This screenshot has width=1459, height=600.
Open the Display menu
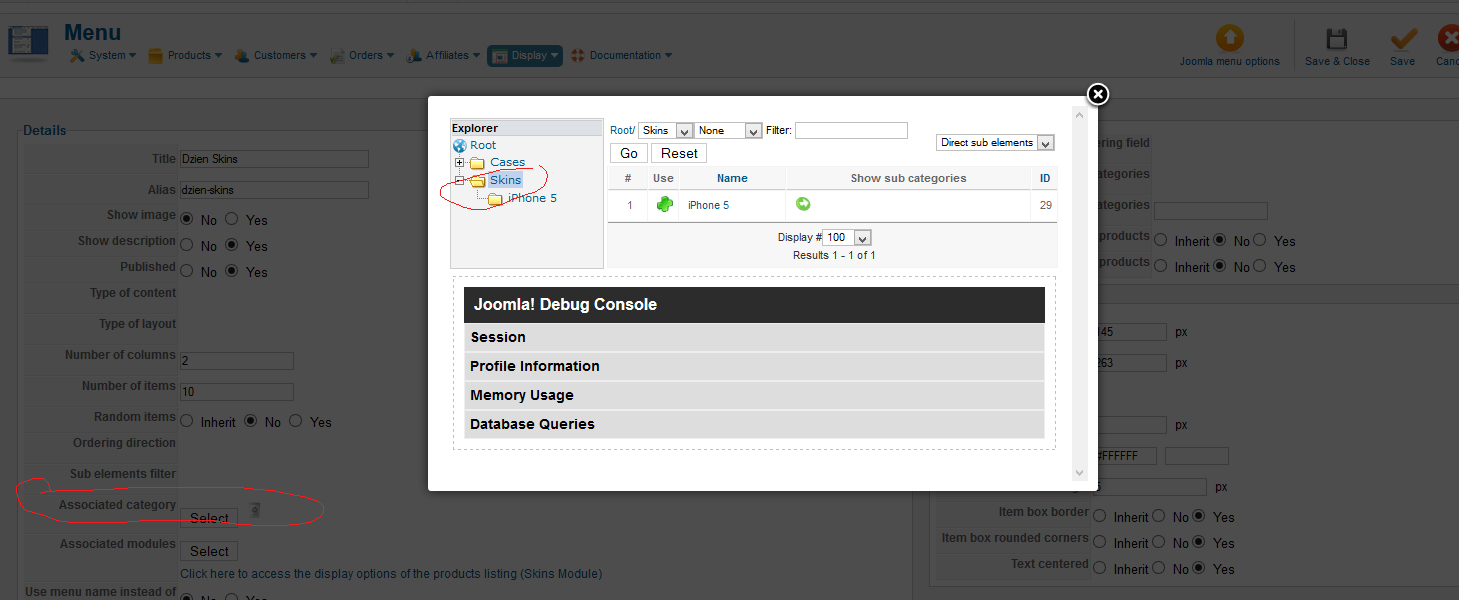525,56
